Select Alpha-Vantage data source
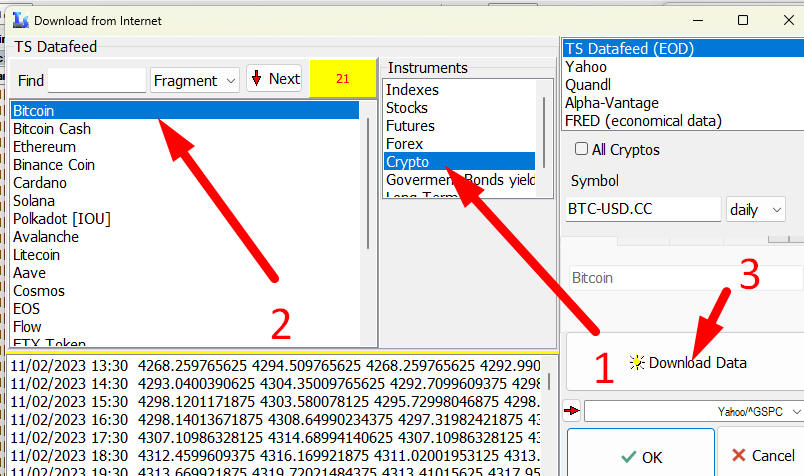 point(611,102)
